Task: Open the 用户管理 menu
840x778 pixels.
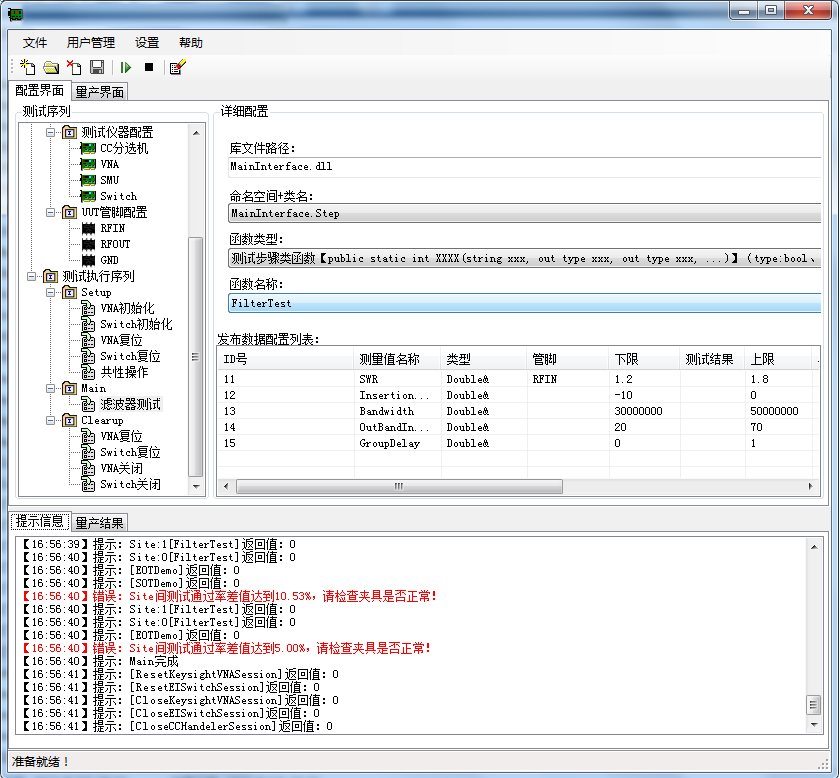Action: pos(91,43)
